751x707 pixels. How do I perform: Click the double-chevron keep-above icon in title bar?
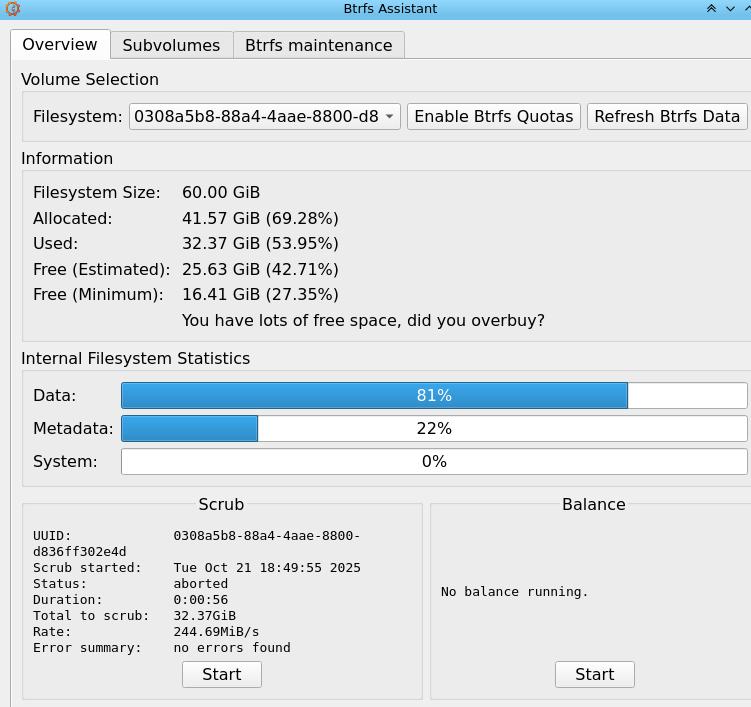point(711,9)
